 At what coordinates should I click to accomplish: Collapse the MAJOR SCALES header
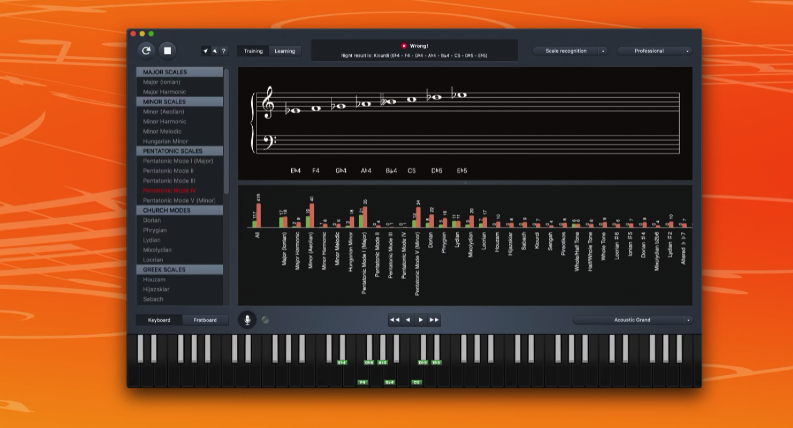(x=180, y=72)
